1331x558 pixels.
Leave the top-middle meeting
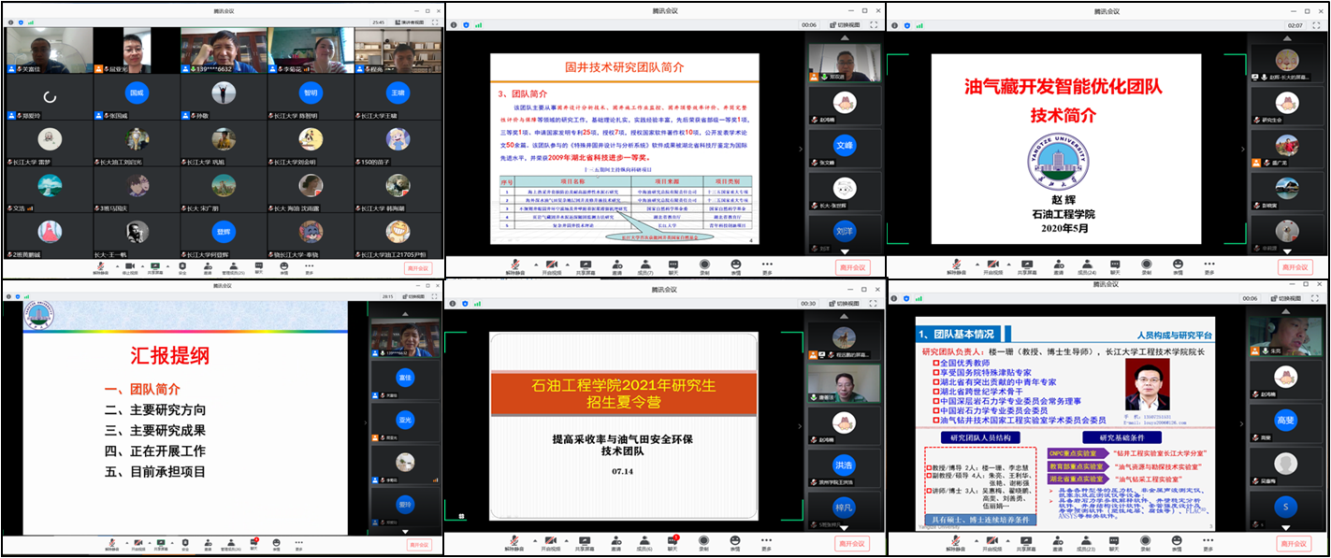point(853,267)
